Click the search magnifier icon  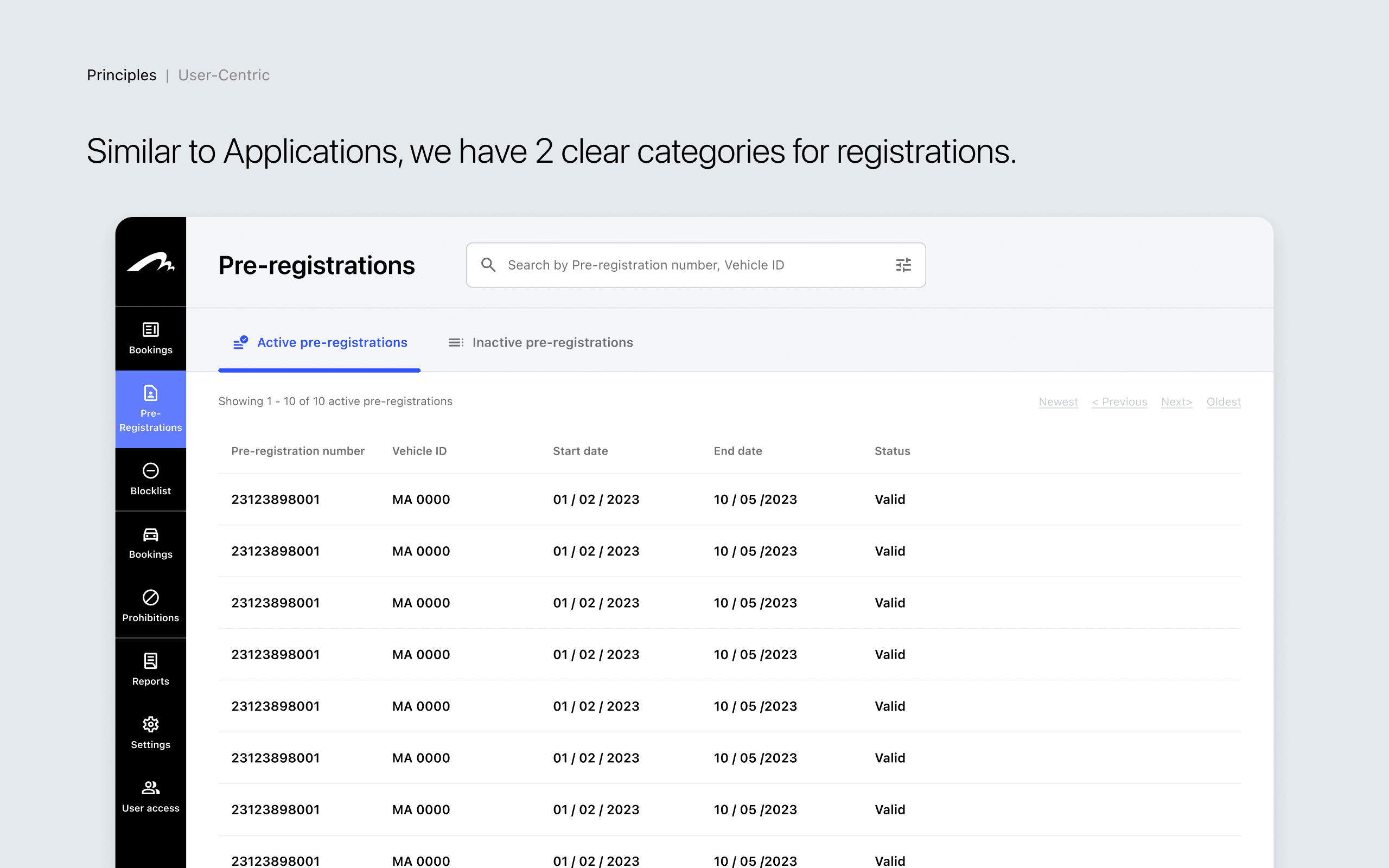coord(488,265)
